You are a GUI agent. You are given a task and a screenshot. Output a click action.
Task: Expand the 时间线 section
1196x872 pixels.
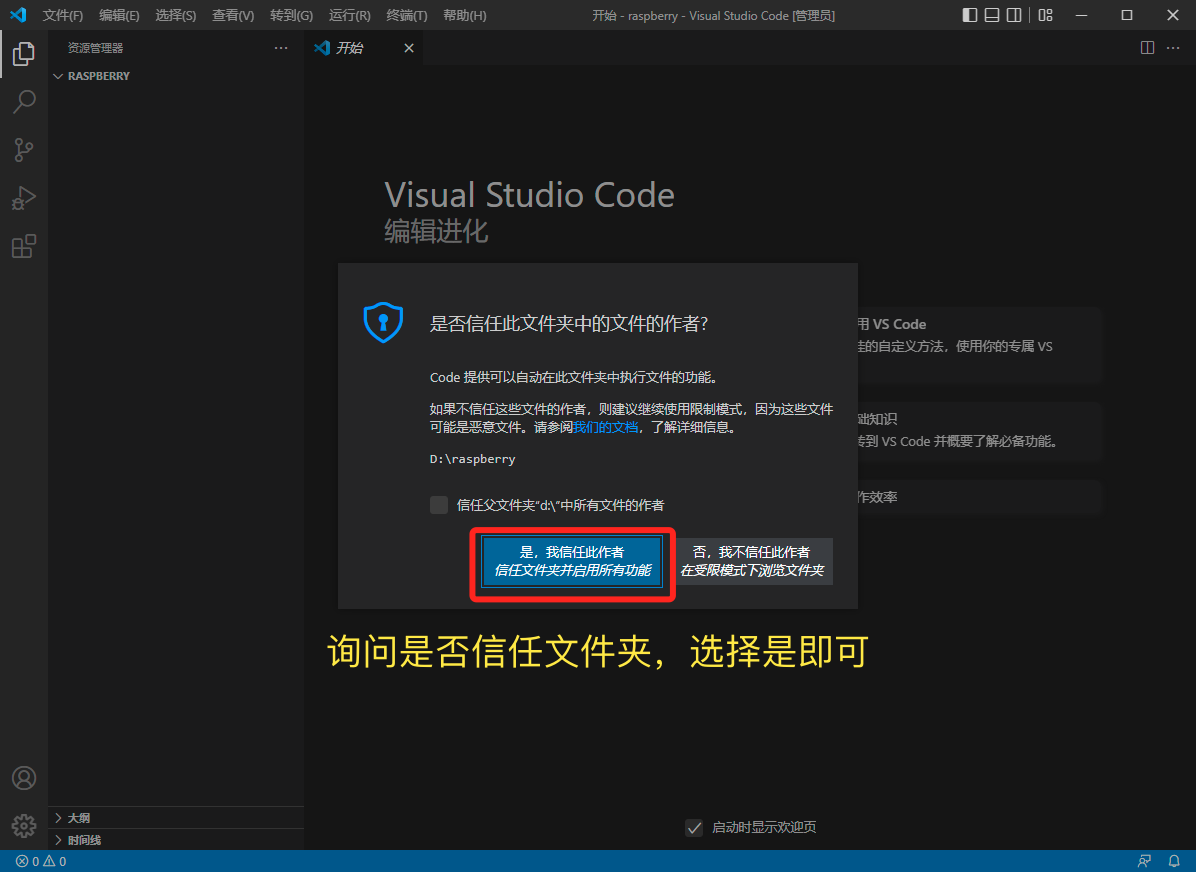point(175,840)
